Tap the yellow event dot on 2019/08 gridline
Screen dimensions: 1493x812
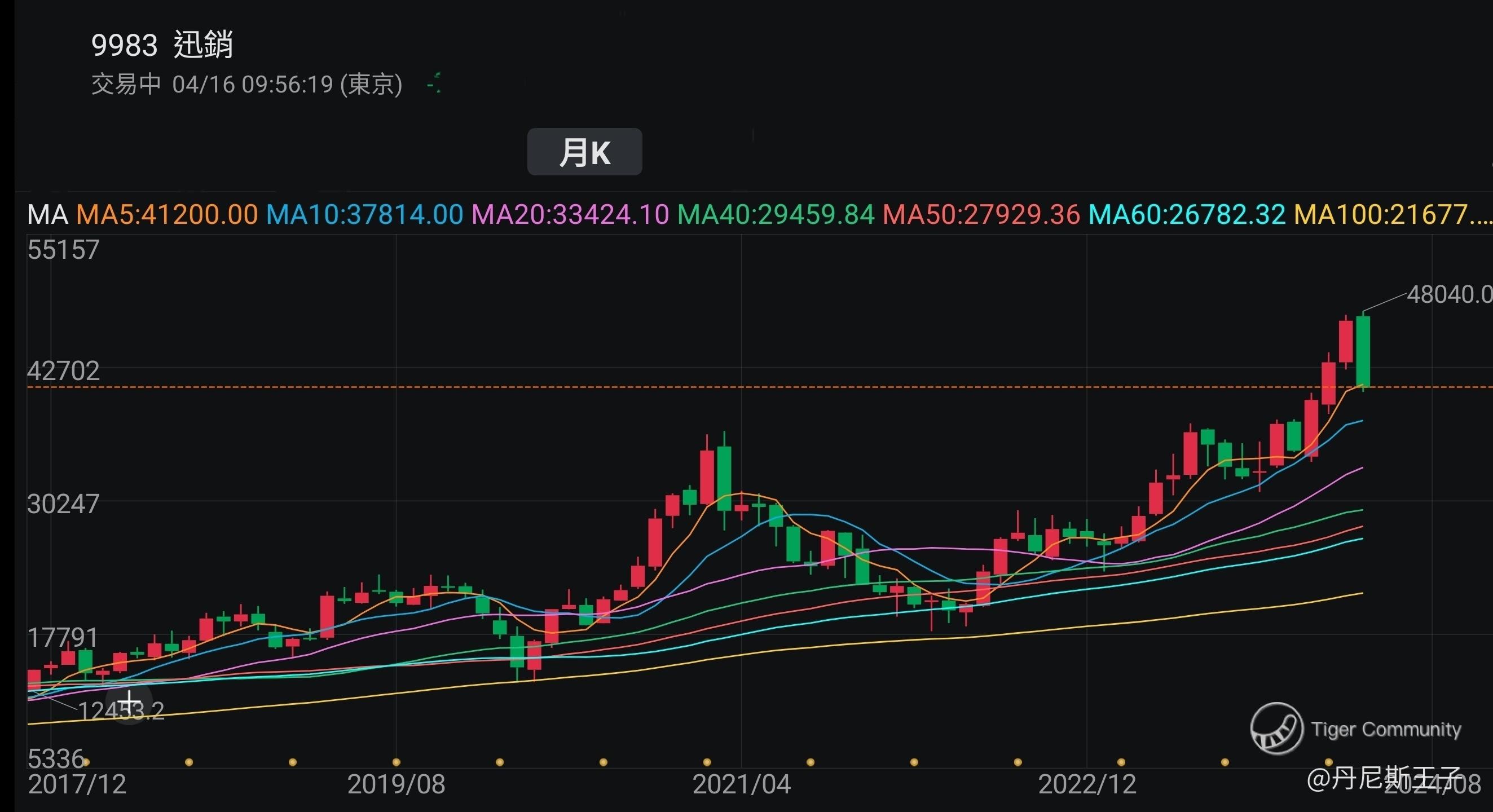point(397,762)
